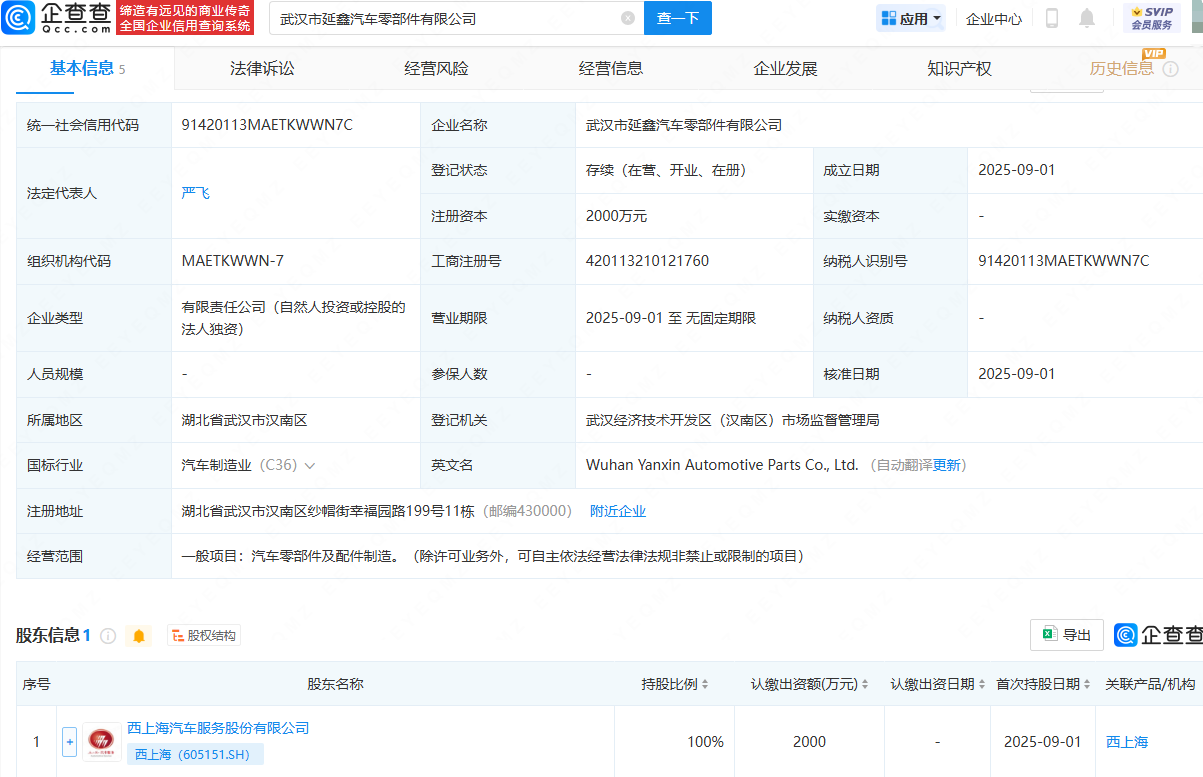Screen dimensions: 1203x777
Task: Open the mobile phone icon
Action: click(1052, 18)
